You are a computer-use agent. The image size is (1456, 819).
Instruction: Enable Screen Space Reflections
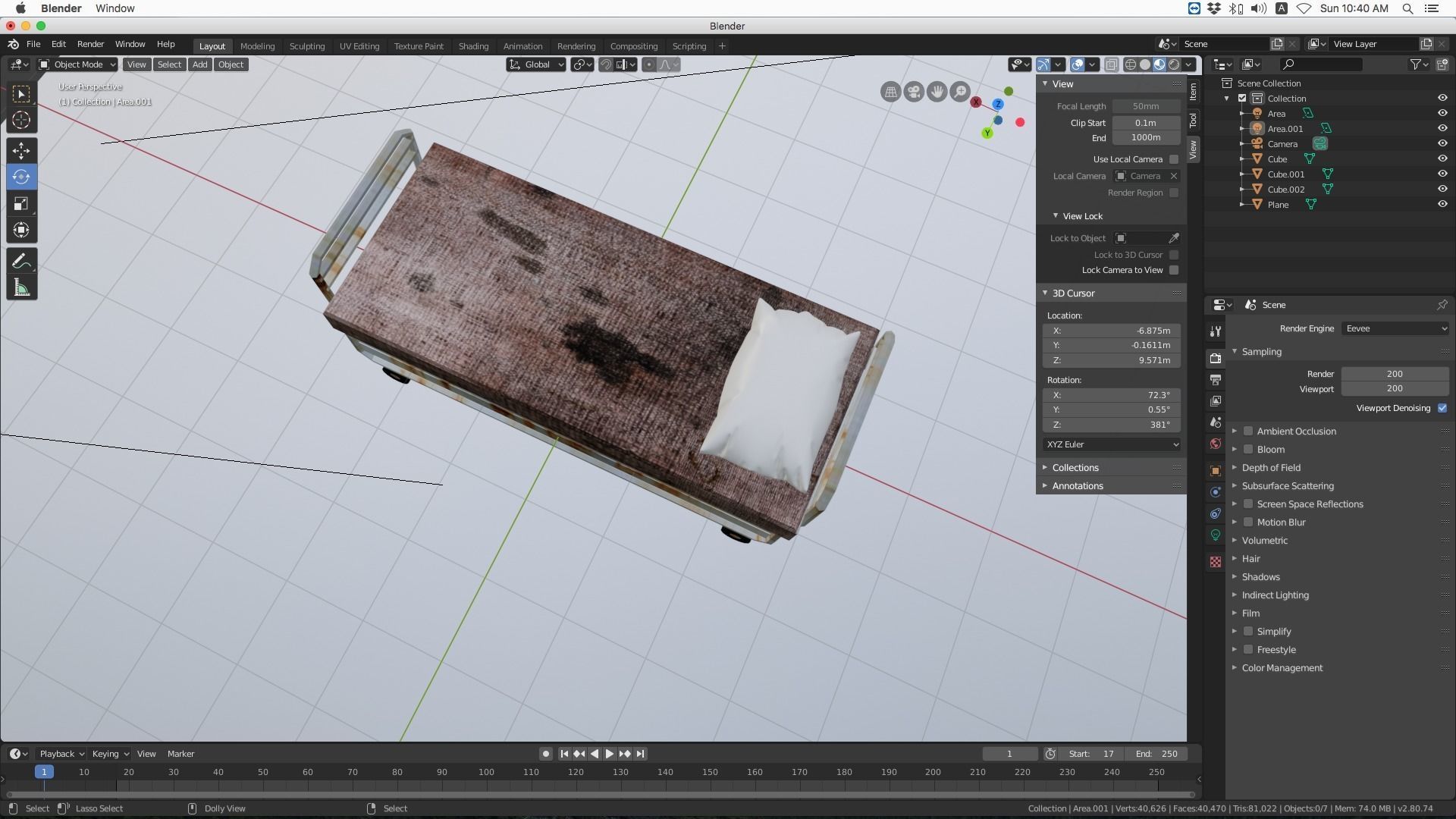tap(1248, 504)
